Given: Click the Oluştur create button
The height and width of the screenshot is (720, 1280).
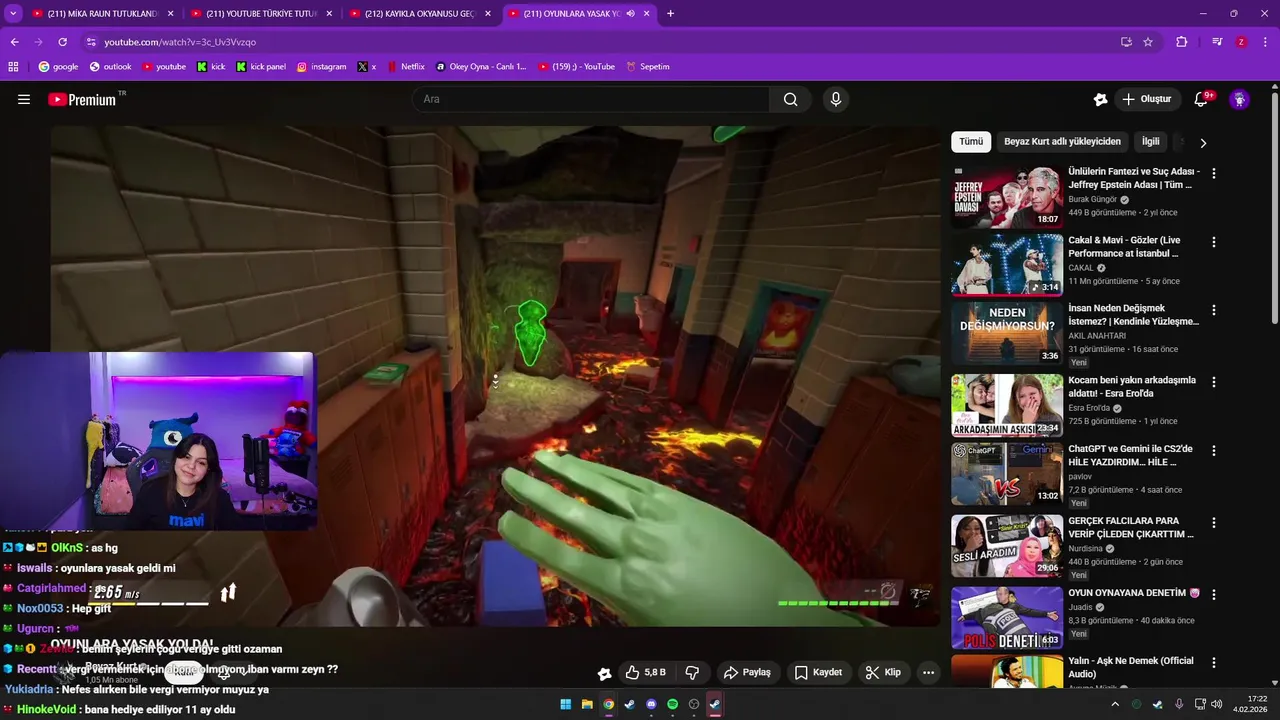Looking at the screenshot, I should 1146,99.
